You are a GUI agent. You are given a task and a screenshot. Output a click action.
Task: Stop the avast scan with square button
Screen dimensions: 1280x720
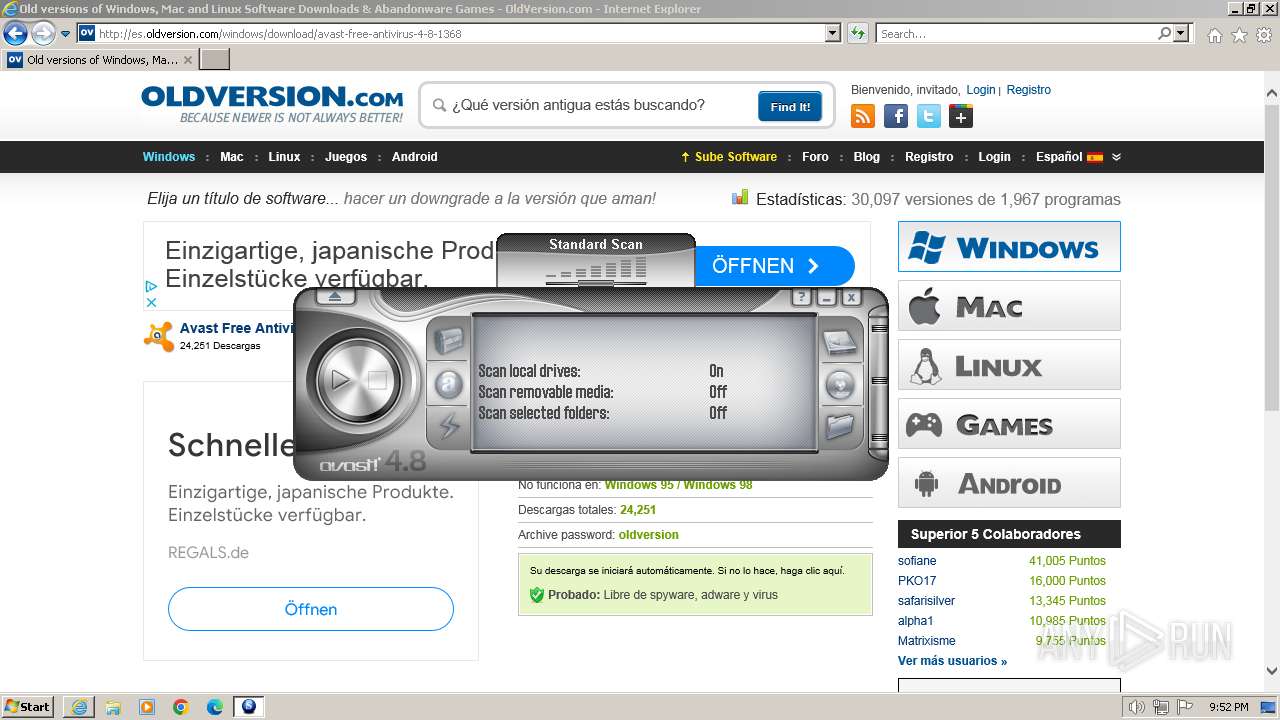(x=377, y=380)
